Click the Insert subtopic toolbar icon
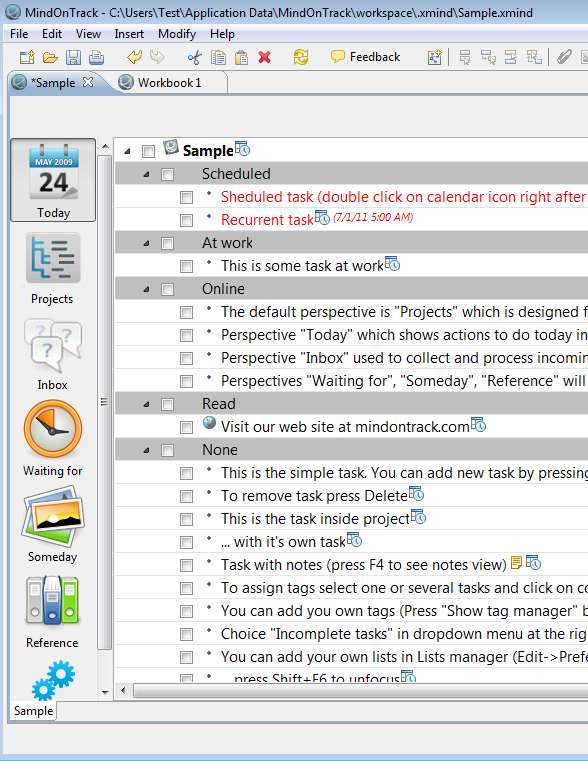This screenshot has width=588, height=761. click(x=488, y=57)
